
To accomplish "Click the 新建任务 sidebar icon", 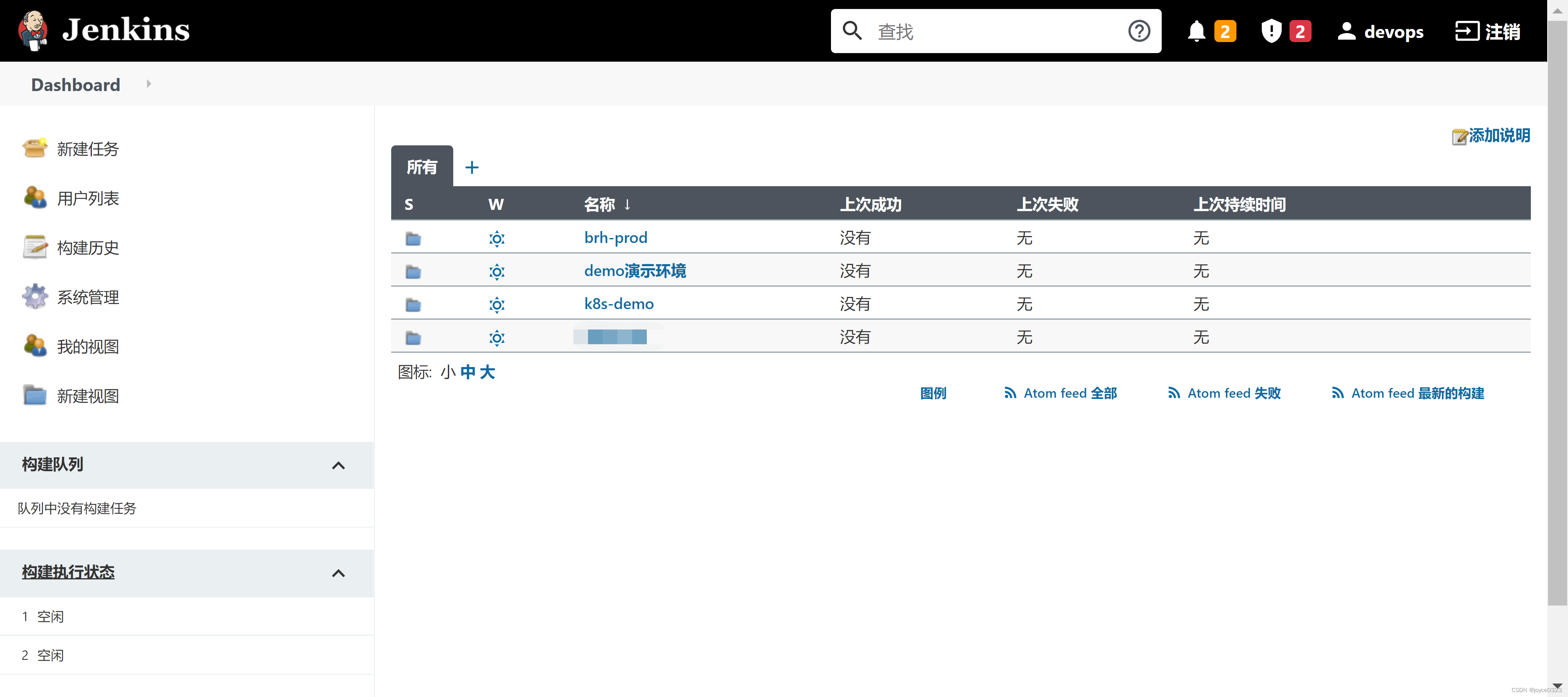I will 35,148.
